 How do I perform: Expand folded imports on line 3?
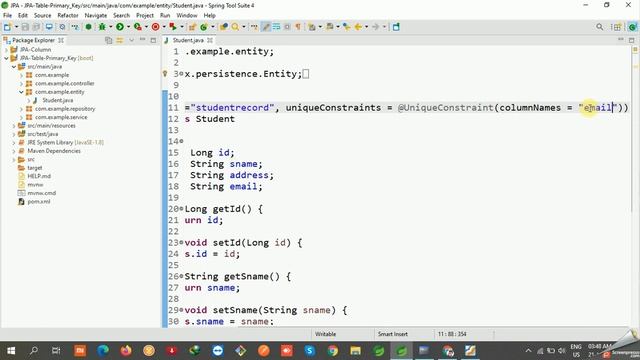click(181, 74)
